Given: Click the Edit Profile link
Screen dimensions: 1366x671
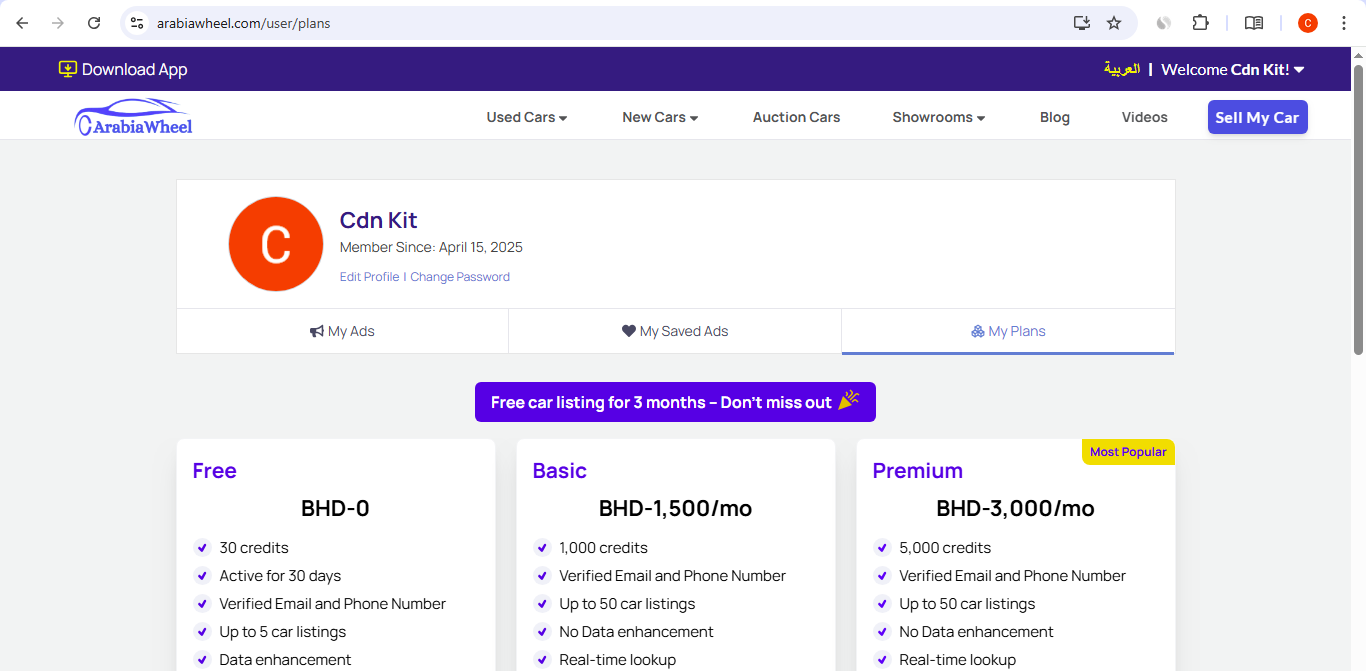Looking at the screenshot, I should pos(369,277).
